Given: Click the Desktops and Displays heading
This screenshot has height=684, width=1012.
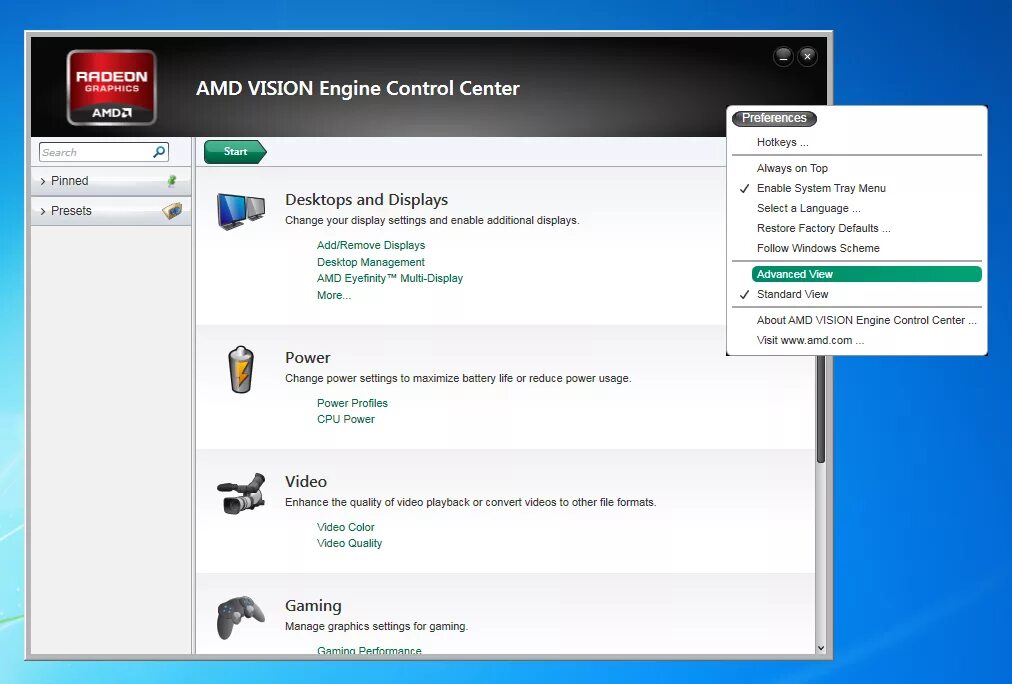Looking at the screenshot, I should pos(367,199).
